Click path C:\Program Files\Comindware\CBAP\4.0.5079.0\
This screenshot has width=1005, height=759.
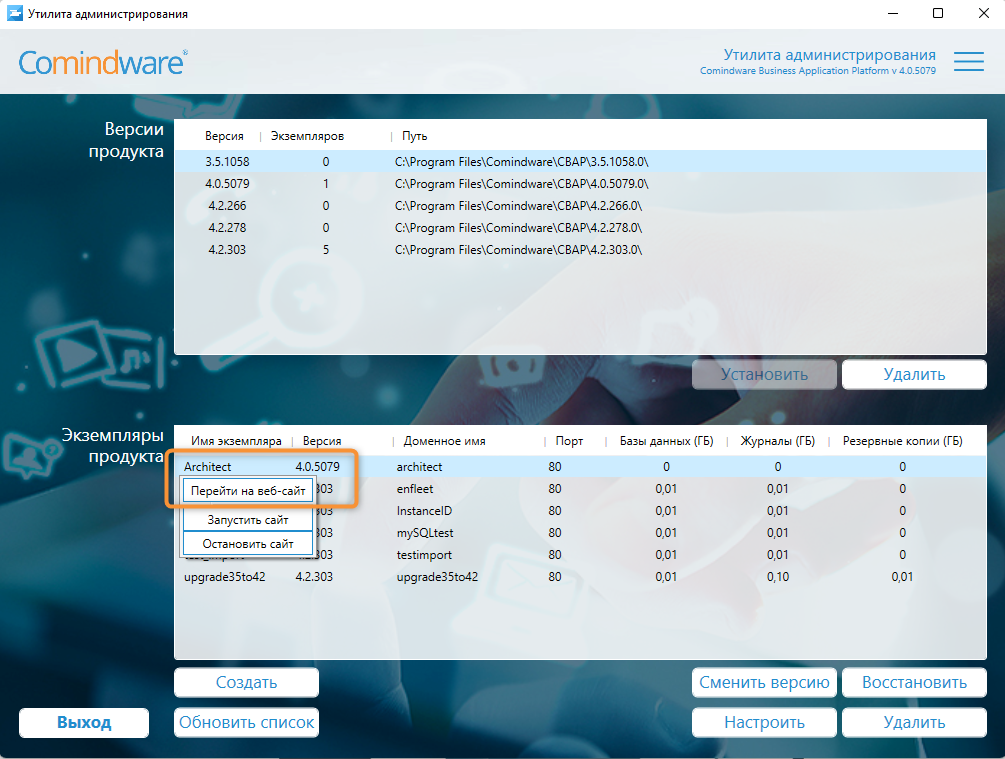pyautogui.click(x=522, y=184)
